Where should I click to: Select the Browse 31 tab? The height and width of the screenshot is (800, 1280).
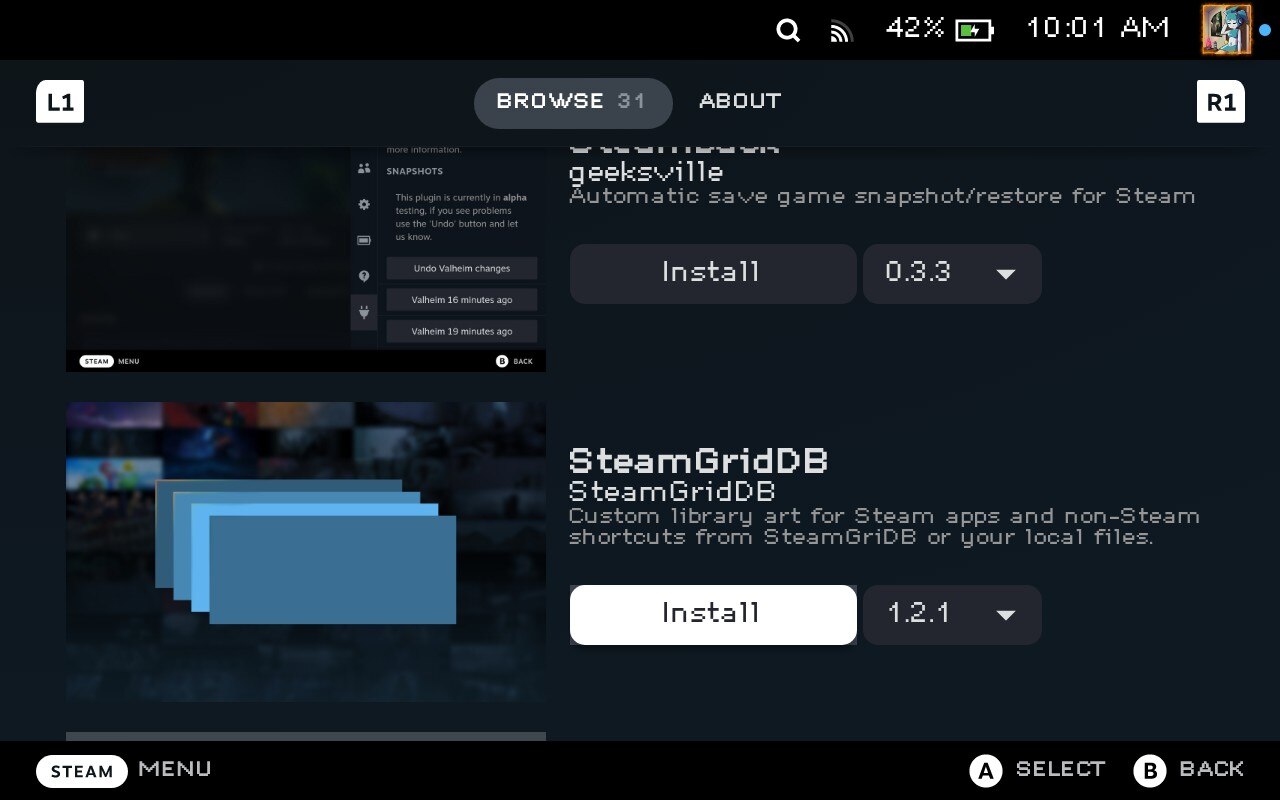tap(573, 103)
